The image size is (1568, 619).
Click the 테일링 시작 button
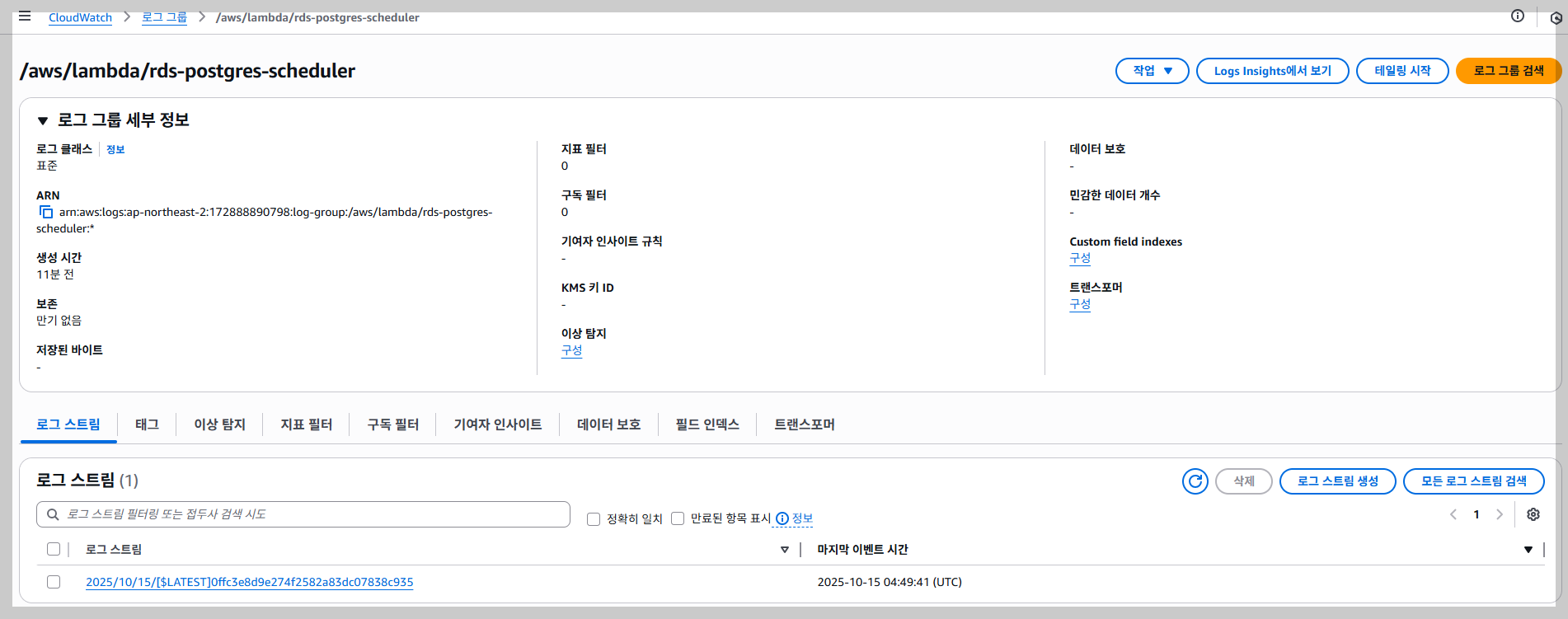click(x=1402, y=71)
